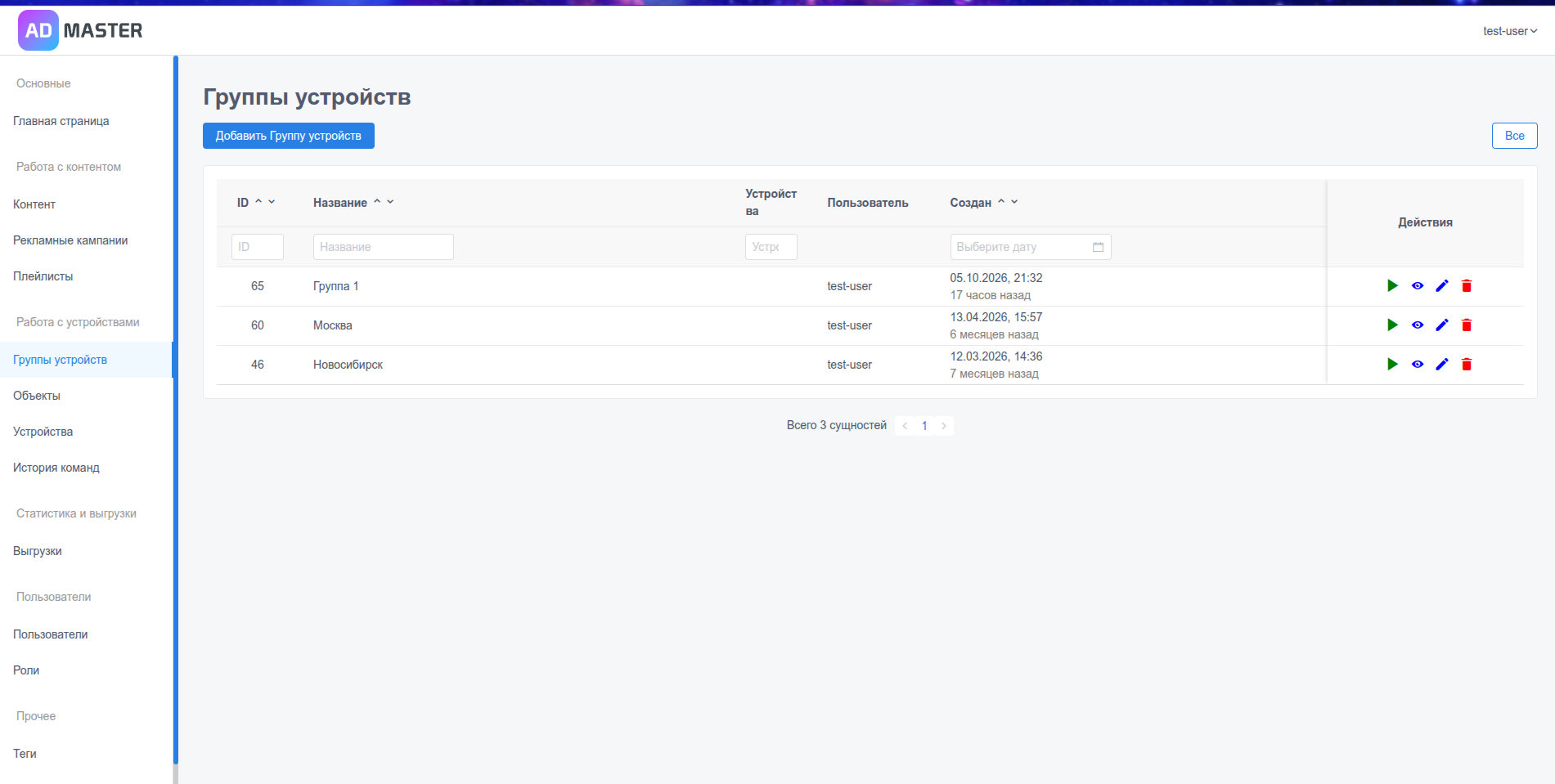The width and height of the screenshot is (1555, 784).
Task: Delete the Москва device group
Action: 1467,325
